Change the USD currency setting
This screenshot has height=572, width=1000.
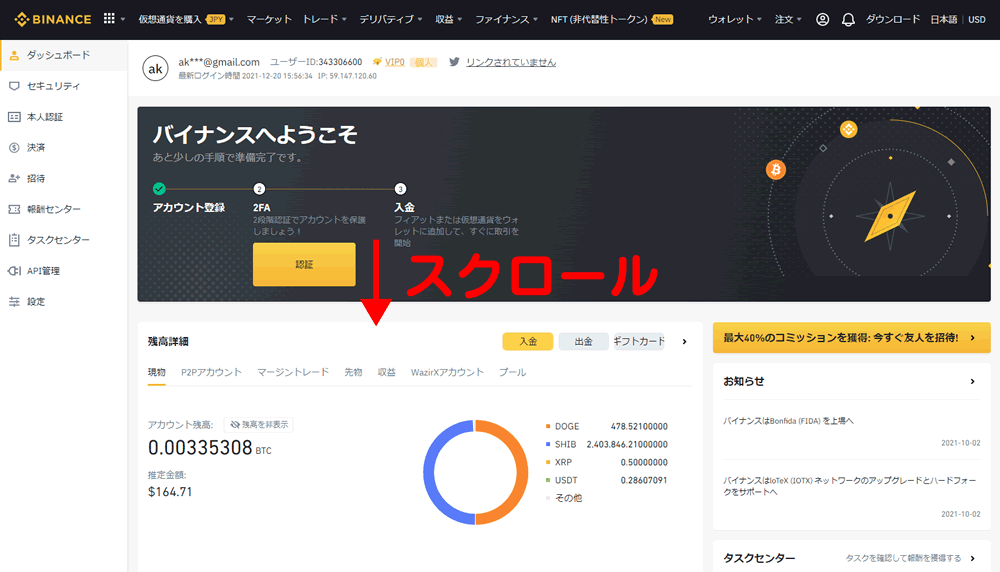976,20
